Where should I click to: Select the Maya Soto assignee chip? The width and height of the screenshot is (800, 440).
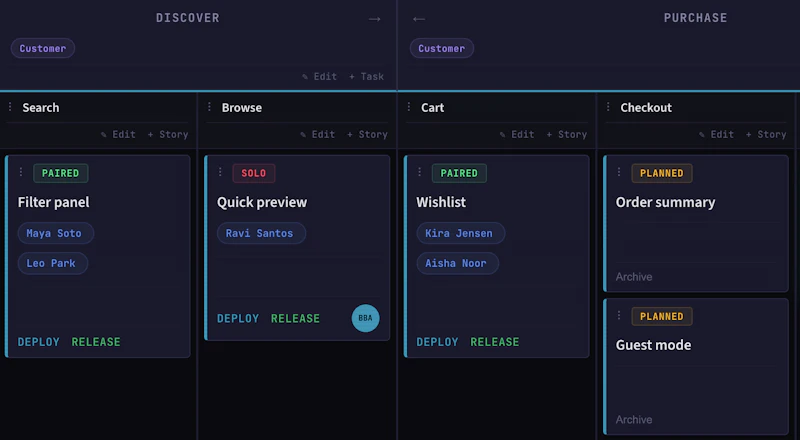point(56,233)
